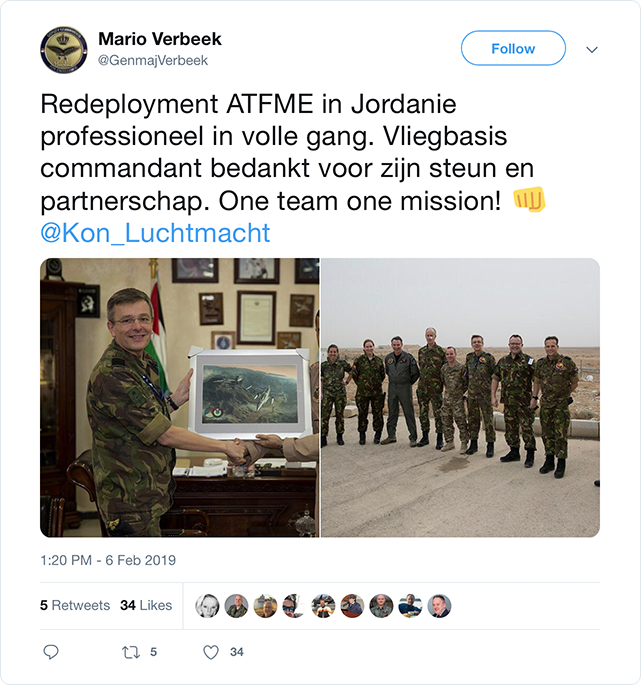Click first liker avatar with white face
Image resolution: width=641 pixels, height=685 pixels.
(x=207, y=606)
